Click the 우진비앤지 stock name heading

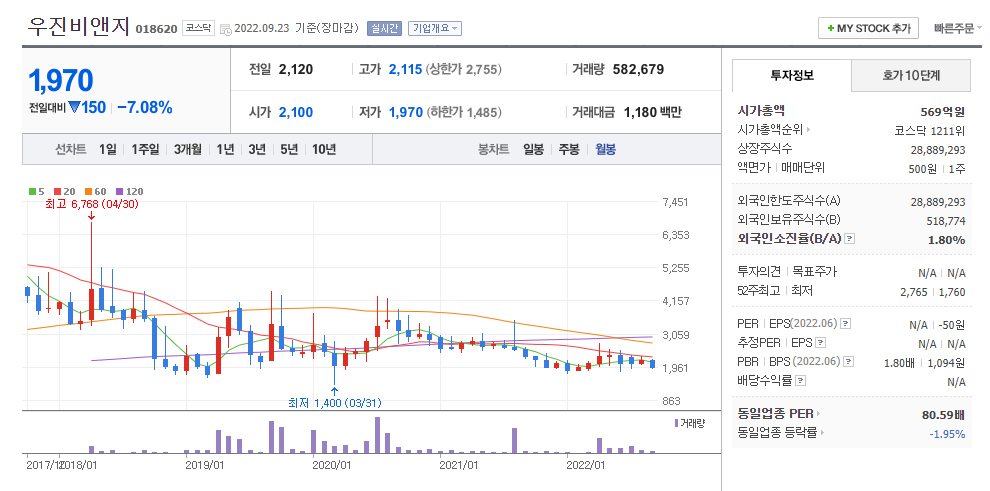click(x=79, y=27)
